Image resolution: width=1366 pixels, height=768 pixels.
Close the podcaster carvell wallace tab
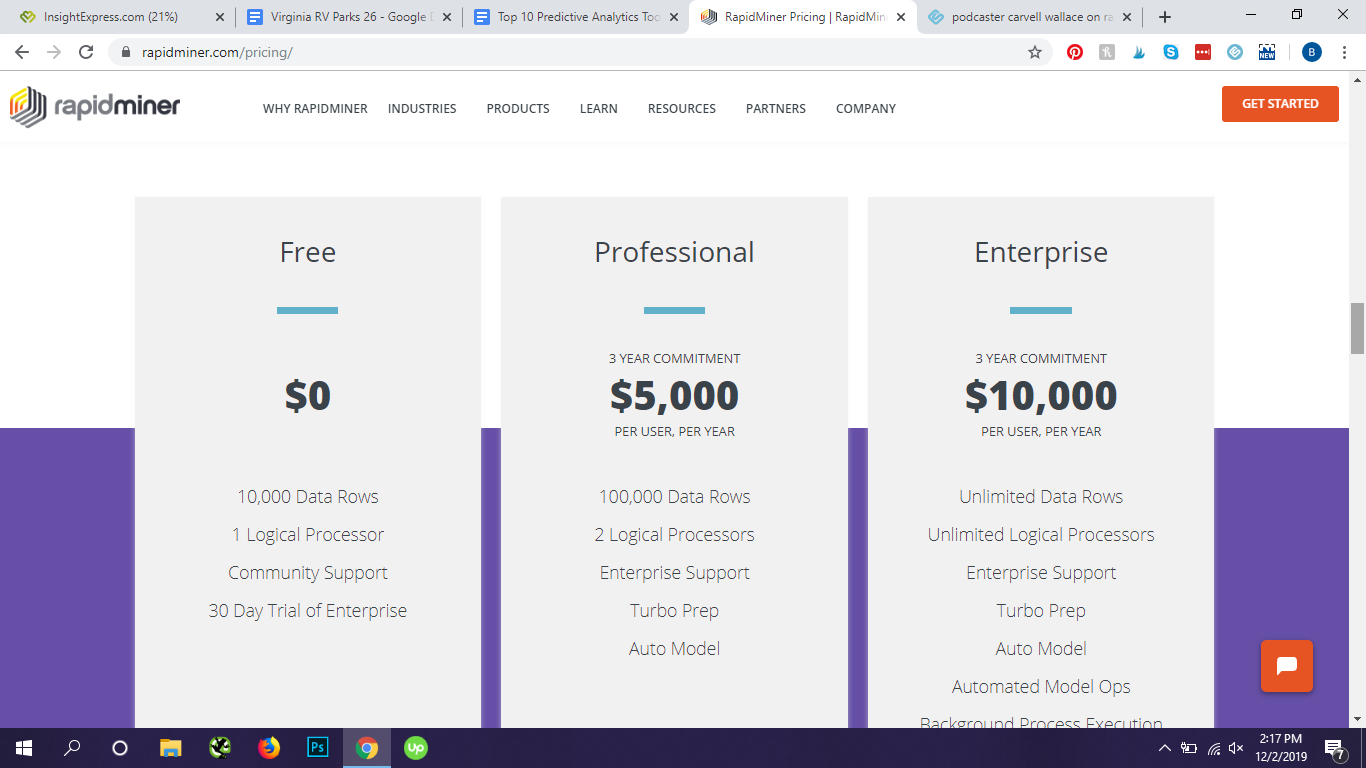coord(1127,17)
